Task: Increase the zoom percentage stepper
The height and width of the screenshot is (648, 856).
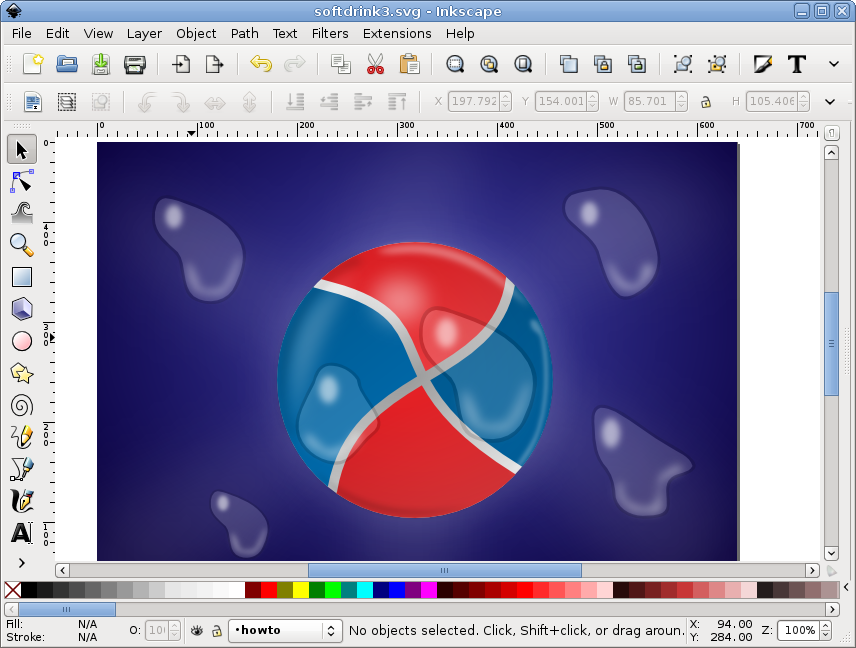Action: tap(825, 626)
